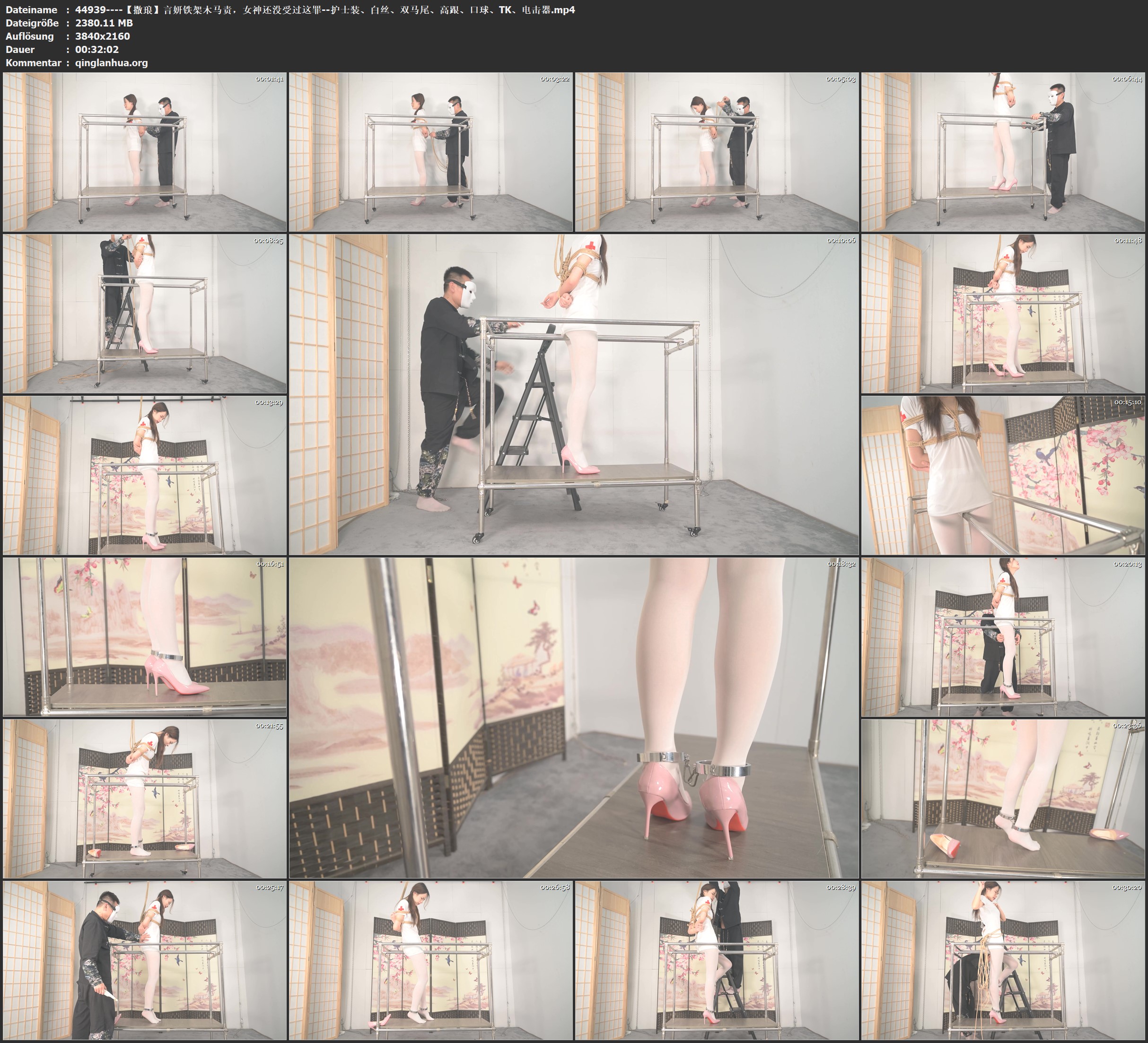Click the 3840x2160 resolution value
1148x1043 pixels.
[103, 36]
